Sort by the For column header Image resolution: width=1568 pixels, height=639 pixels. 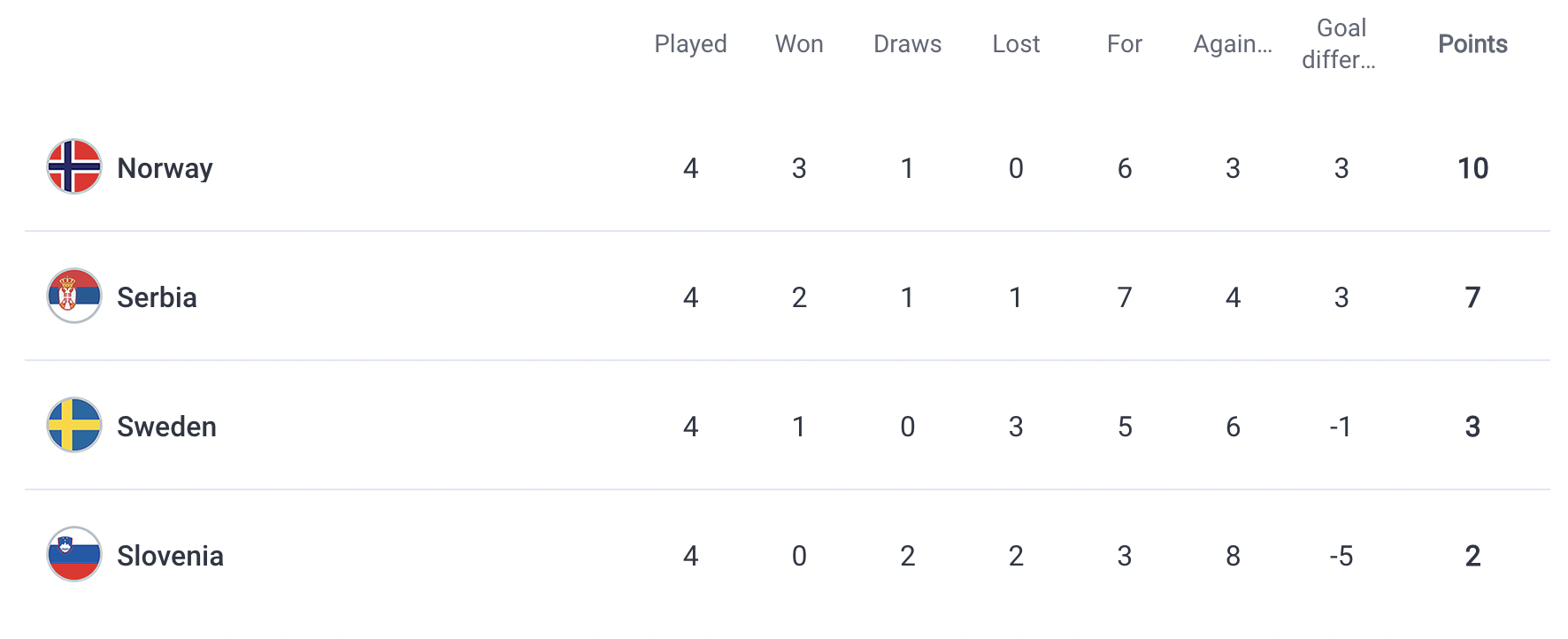click(1125, 44)
